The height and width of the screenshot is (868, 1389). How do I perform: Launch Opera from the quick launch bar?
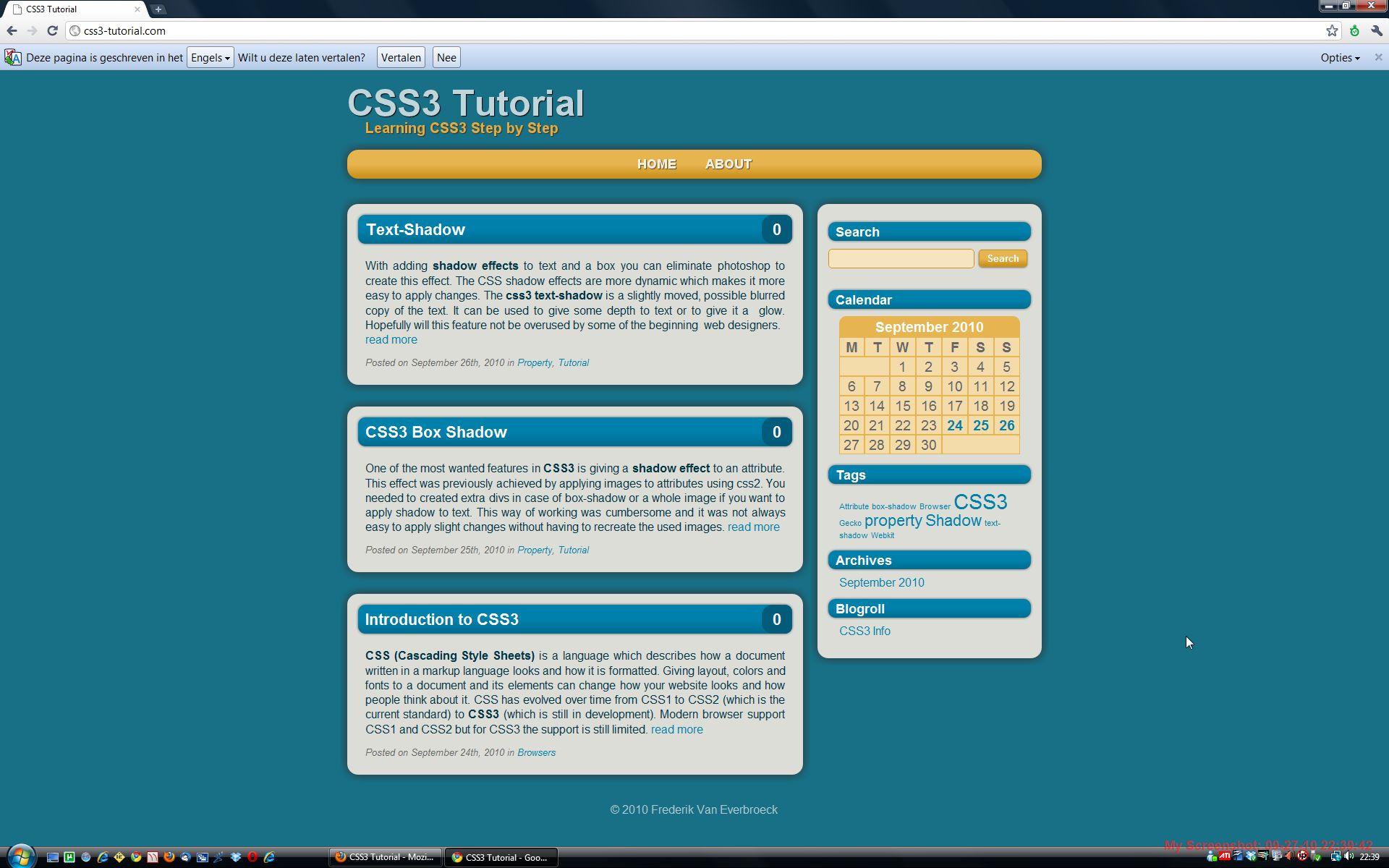click(252, 857)
